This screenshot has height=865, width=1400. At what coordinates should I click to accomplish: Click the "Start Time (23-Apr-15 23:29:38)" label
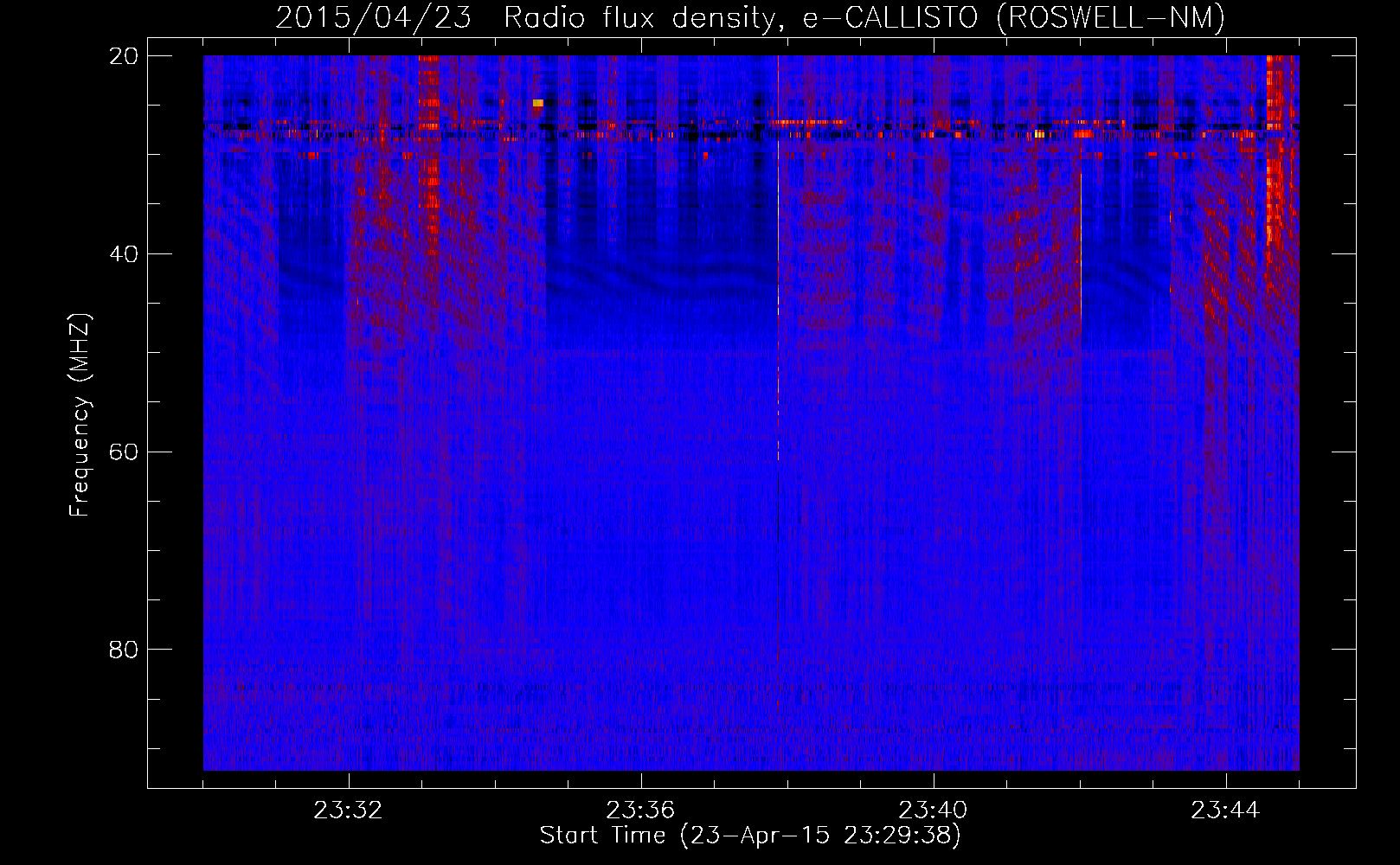pos(750,835)
